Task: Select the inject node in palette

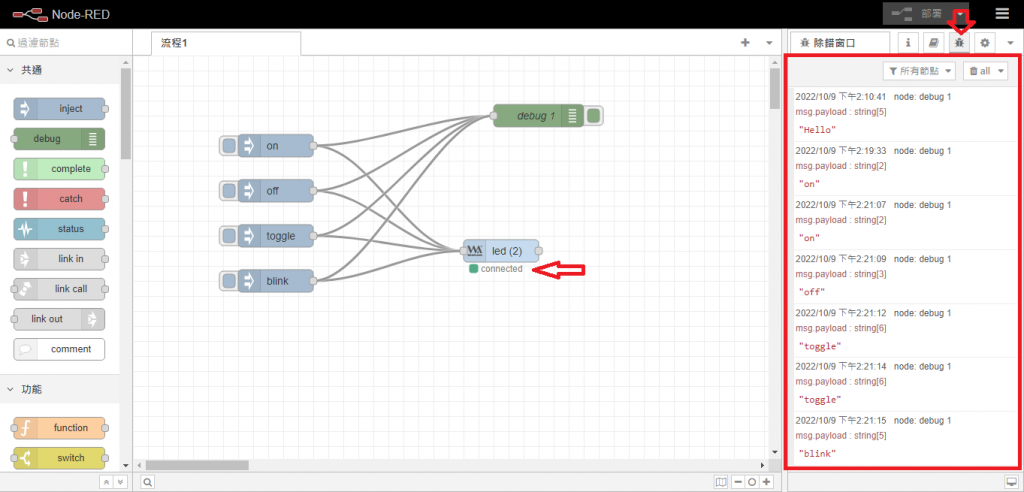Action: click(59, 108)
